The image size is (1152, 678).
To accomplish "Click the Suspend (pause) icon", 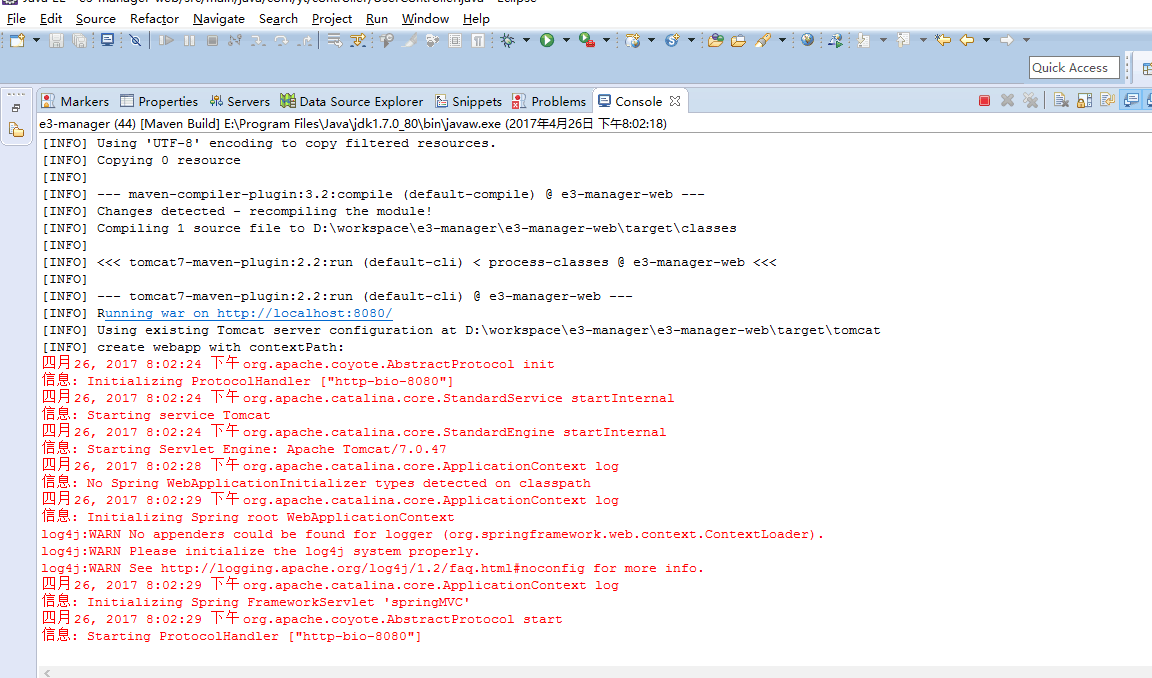I will 190,40.
